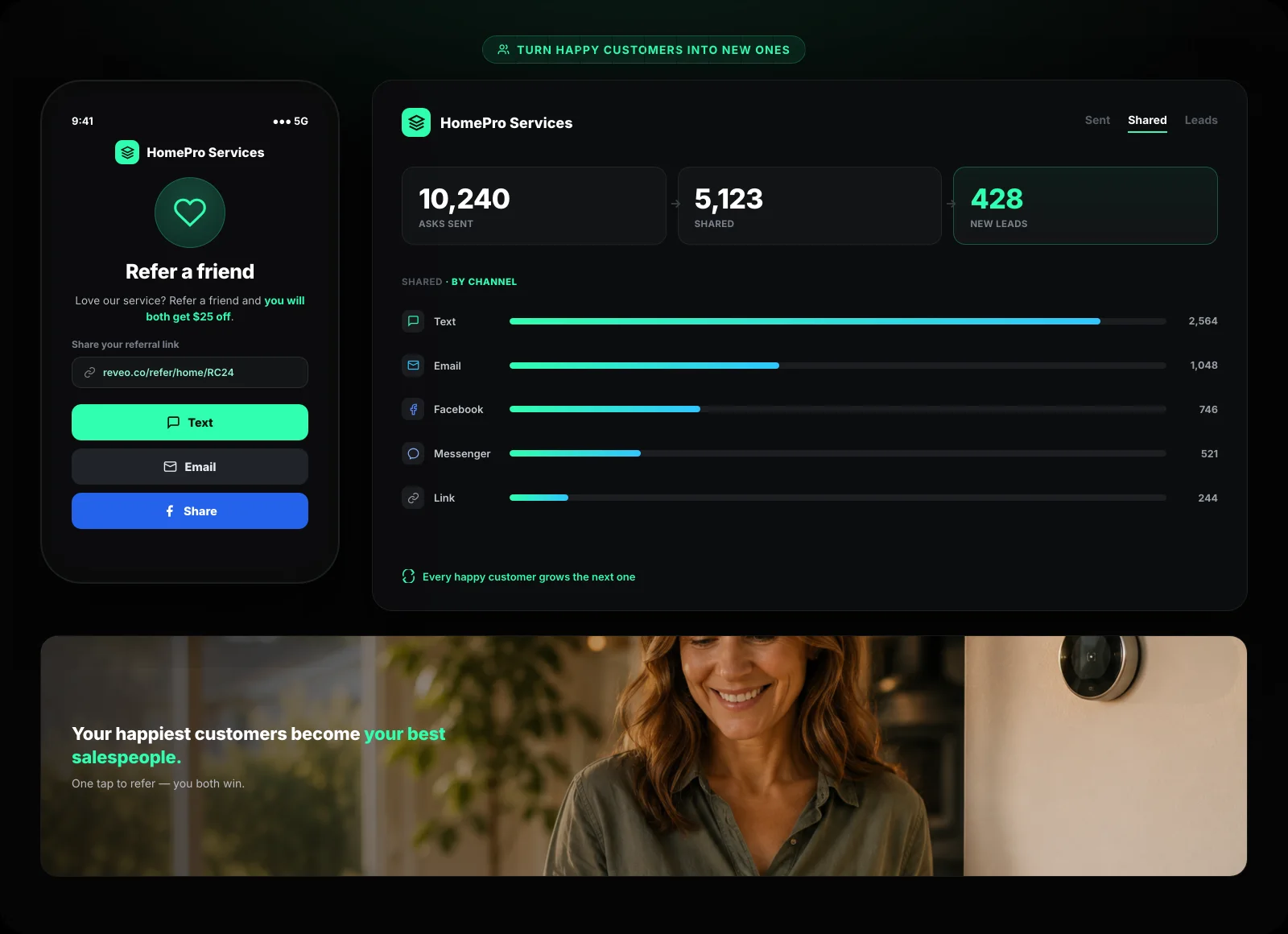Open the 428 New Leads card

[1085, 205]
